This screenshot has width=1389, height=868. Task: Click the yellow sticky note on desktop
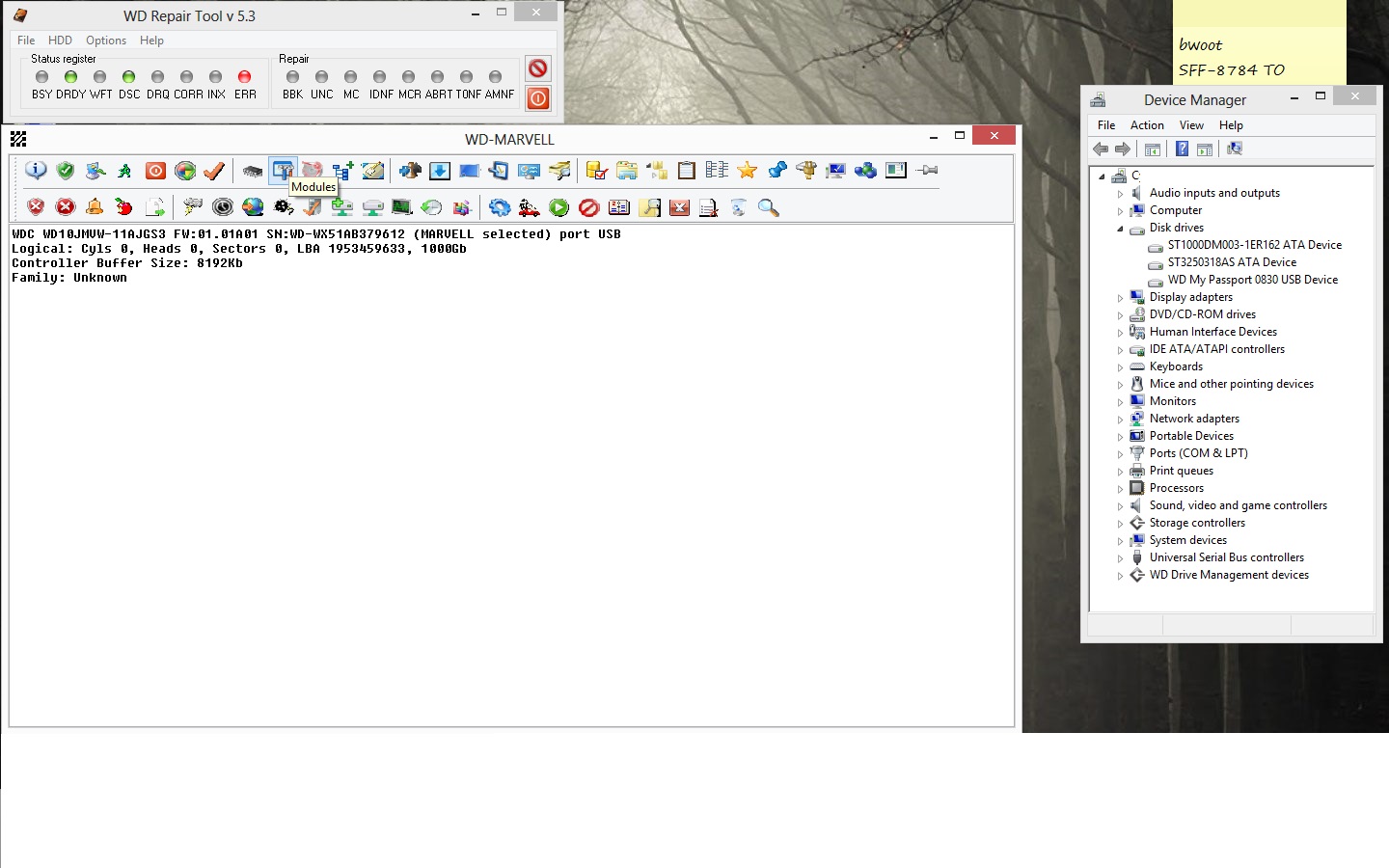(1259, 42)
